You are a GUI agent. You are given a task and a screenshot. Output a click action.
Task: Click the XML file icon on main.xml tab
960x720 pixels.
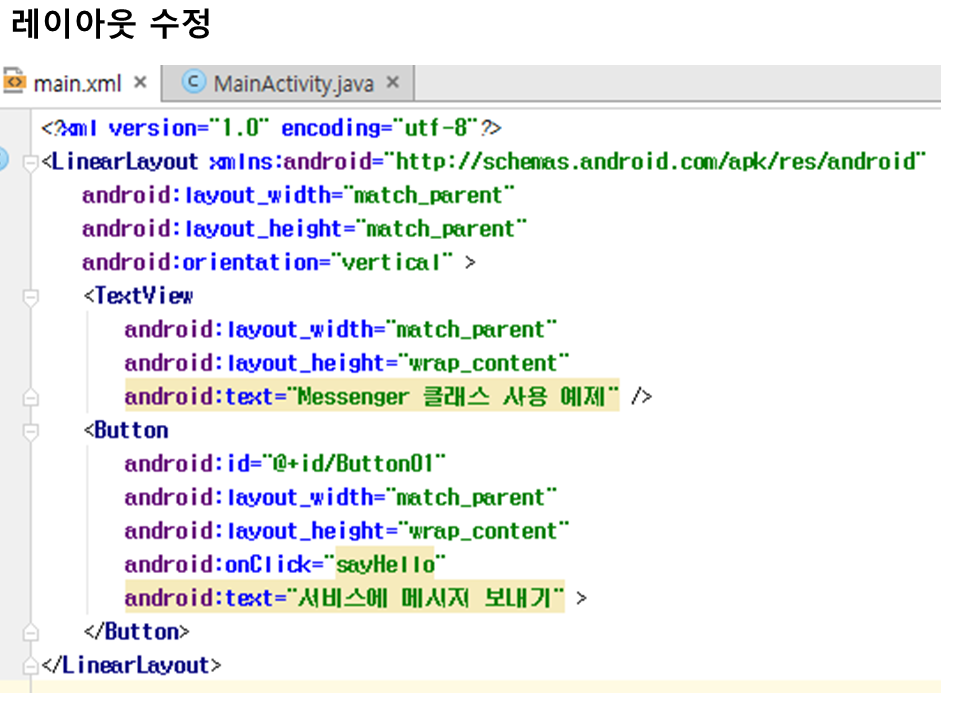[14, 82]
